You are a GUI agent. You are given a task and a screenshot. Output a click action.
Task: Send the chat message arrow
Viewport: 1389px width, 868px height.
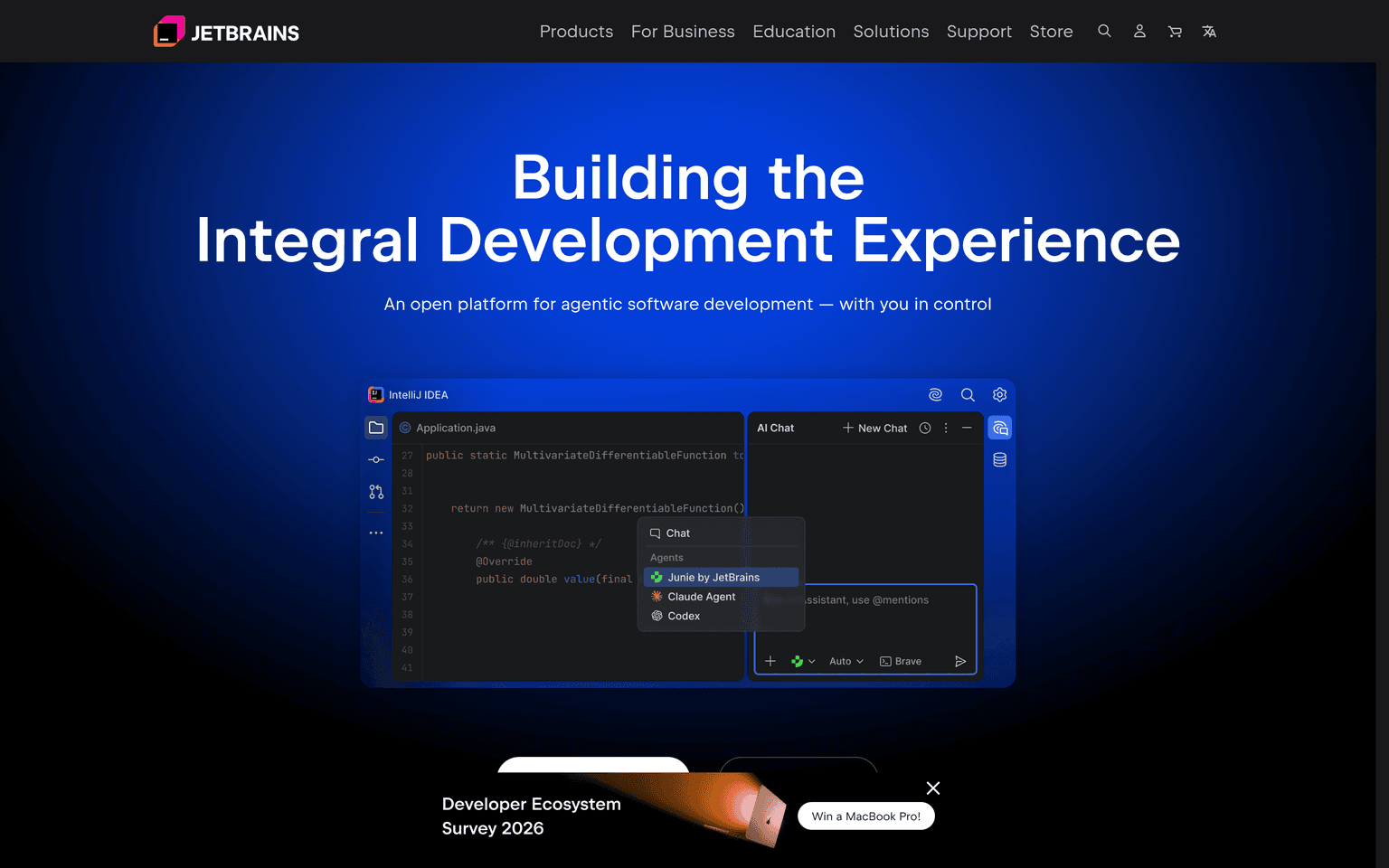pyautogui.click(x=960, y=661)
